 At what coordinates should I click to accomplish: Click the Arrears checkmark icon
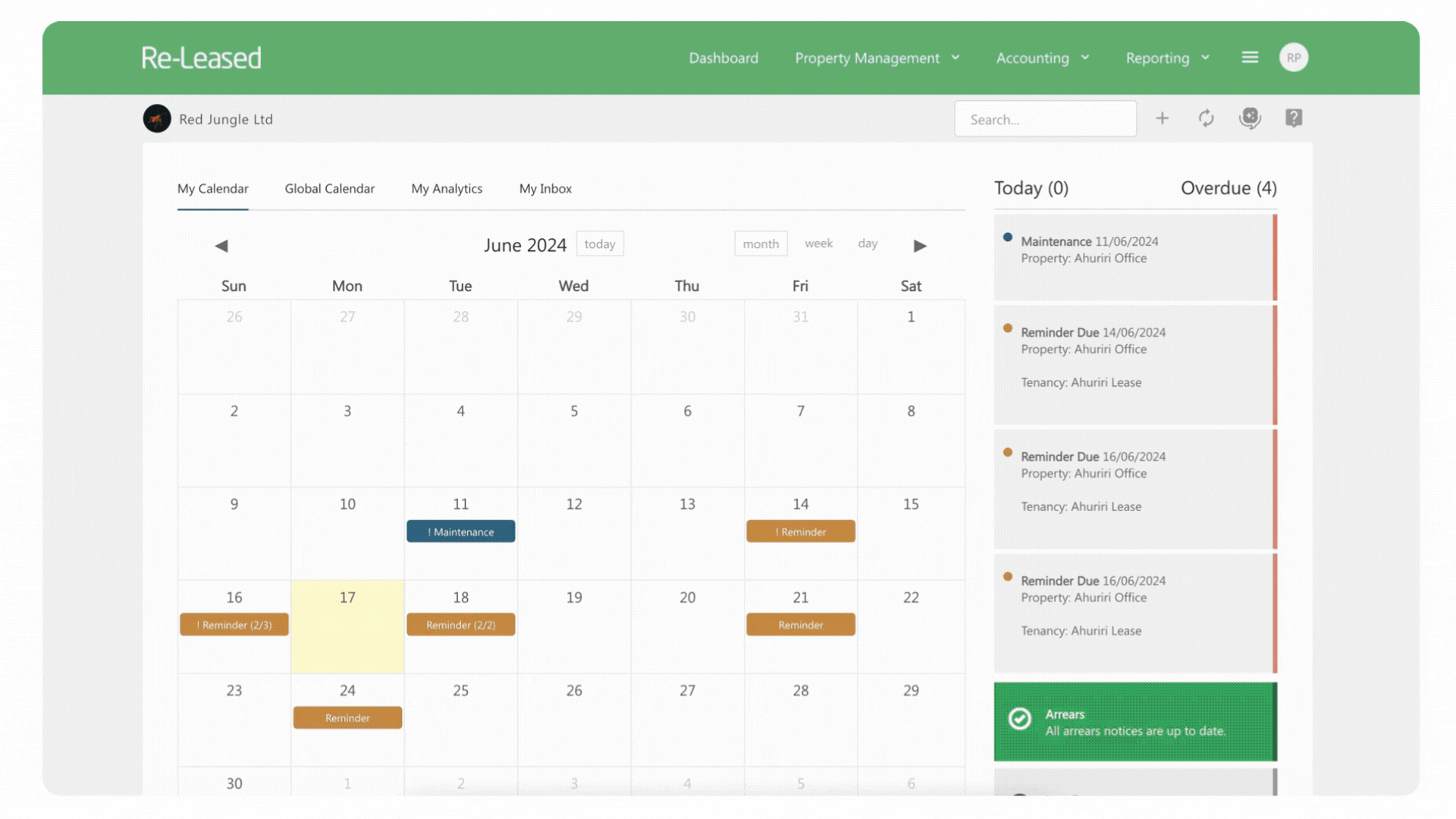[1020, 718]
